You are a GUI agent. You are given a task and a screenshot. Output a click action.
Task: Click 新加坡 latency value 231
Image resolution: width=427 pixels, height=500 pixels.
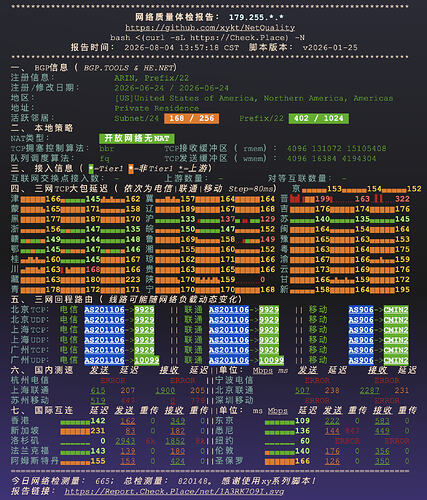coord(98,431)
